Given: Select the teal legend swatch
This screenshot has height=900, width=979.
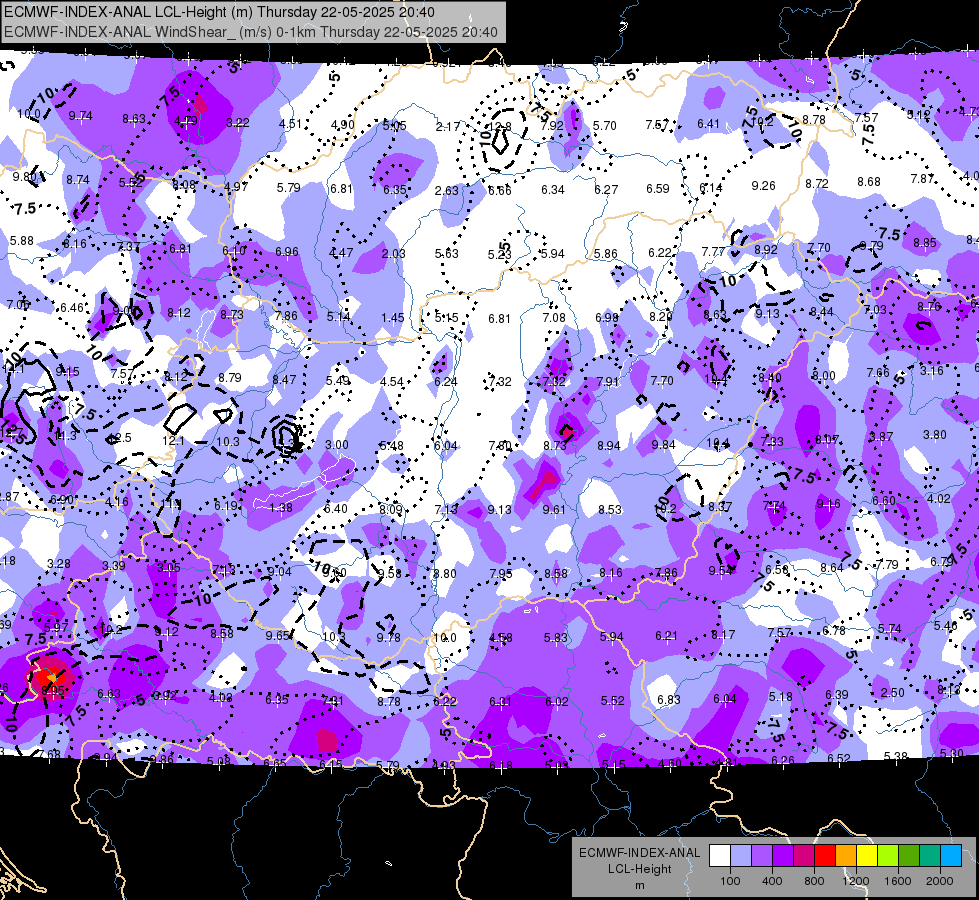Looking at the screenshot, I should click(930, 855).
